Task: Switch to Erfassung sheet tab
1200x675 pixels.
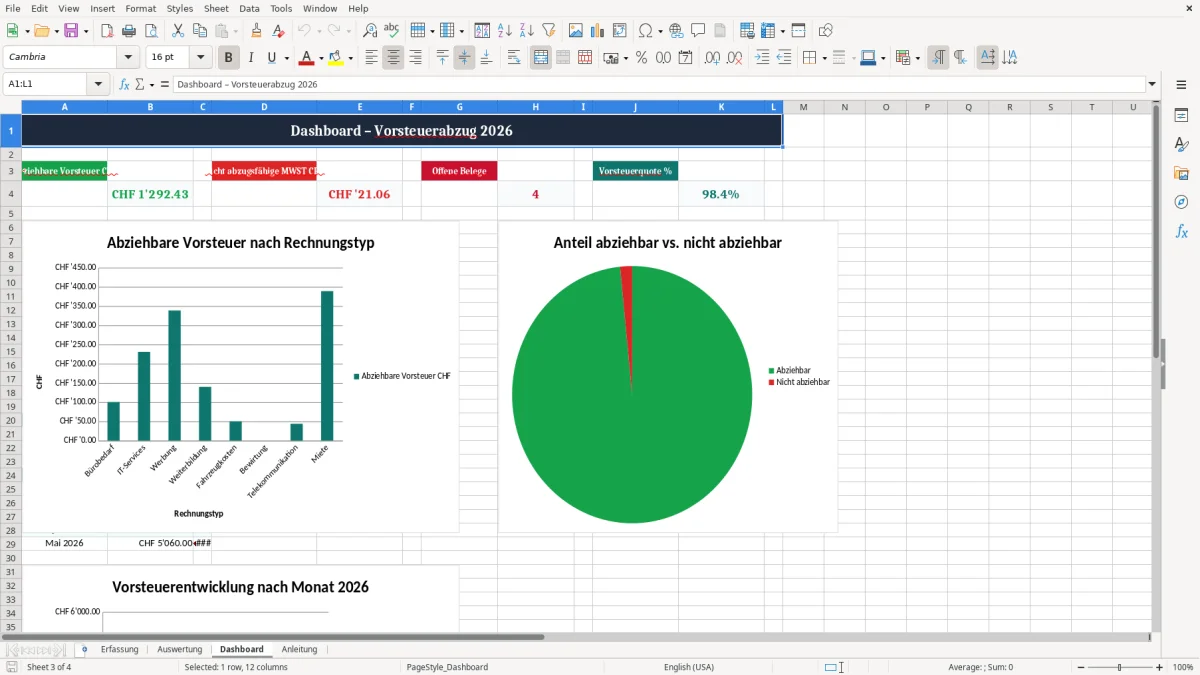Action: (x=119, y=649)
